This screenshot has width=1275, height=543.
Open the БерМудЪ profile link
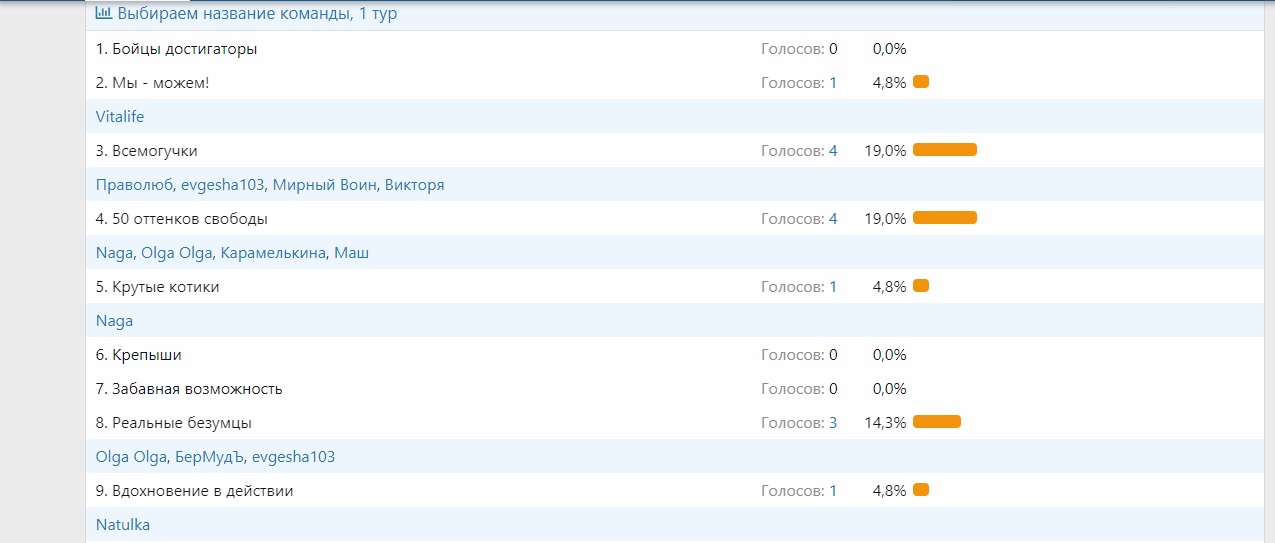209,457
